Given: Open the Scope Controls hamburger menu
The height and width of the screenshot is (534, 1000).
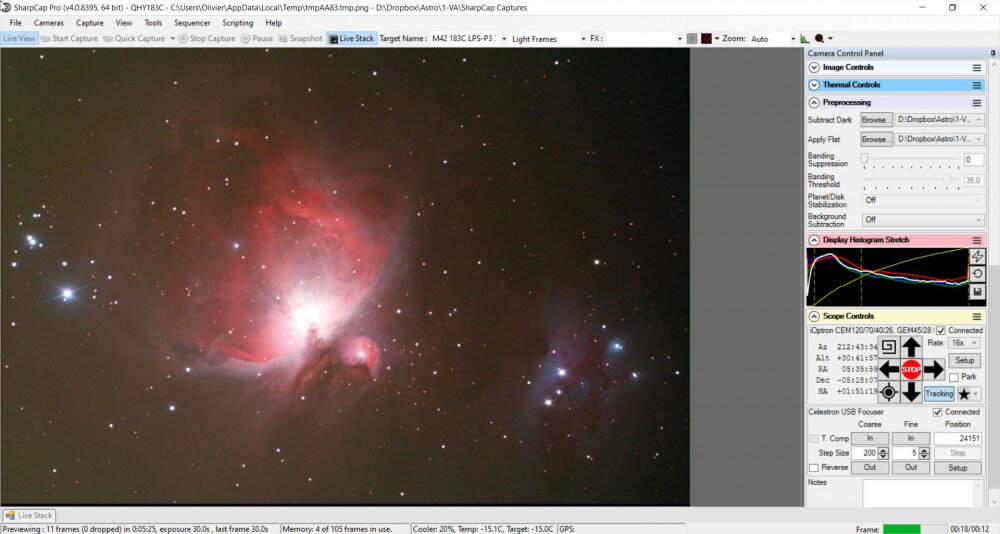Looking at the screenshot, I should pyautogui.click(x=976, y=316).
